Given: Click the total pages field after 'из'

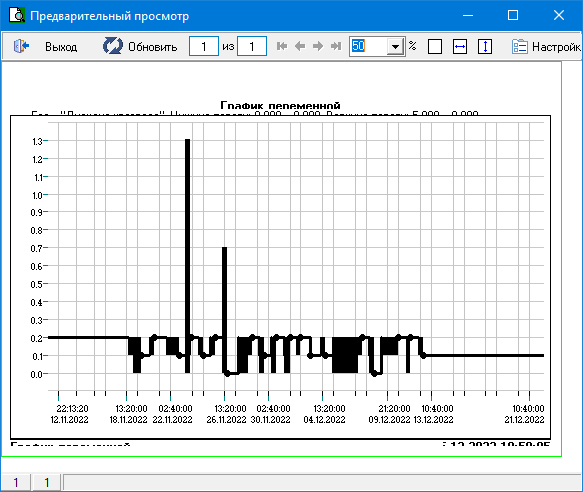Looking at the screenshot, I should point(252,46).
